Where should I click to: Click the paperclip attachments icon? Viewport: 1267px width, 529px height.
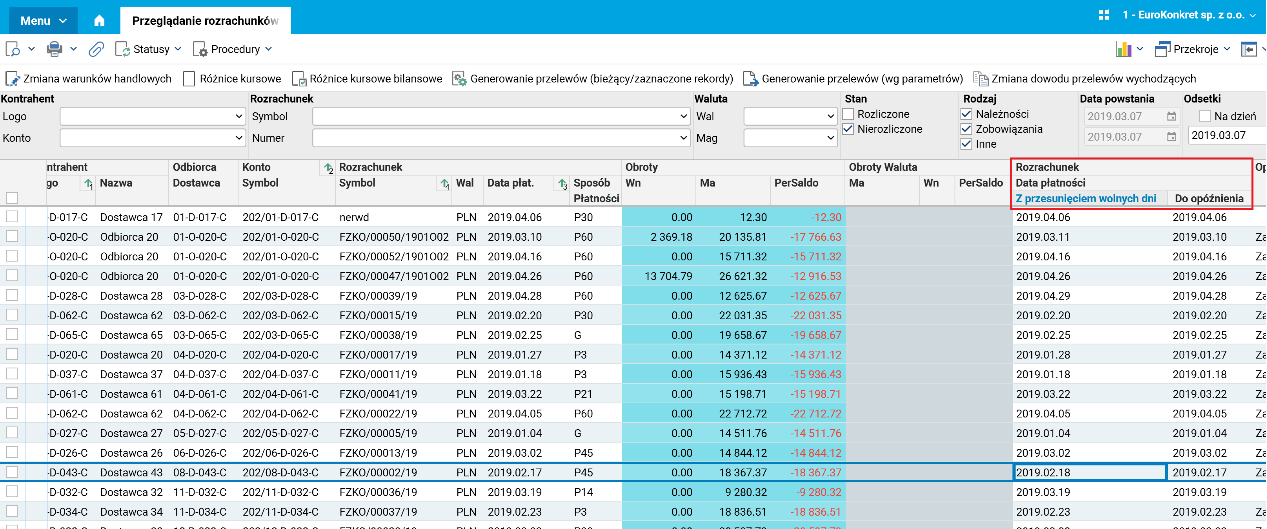coord(96,48)
